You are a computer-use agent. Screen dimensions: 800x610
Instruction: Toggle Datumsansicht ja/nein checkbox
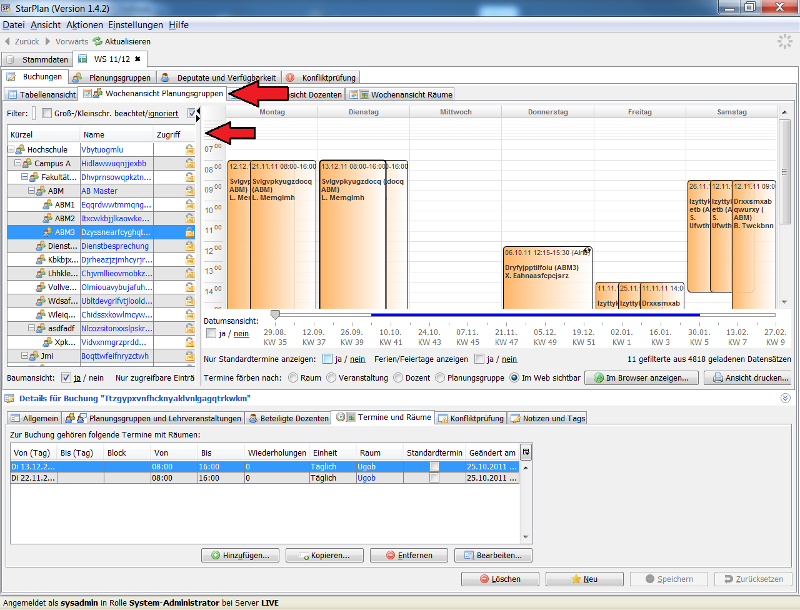211,333
